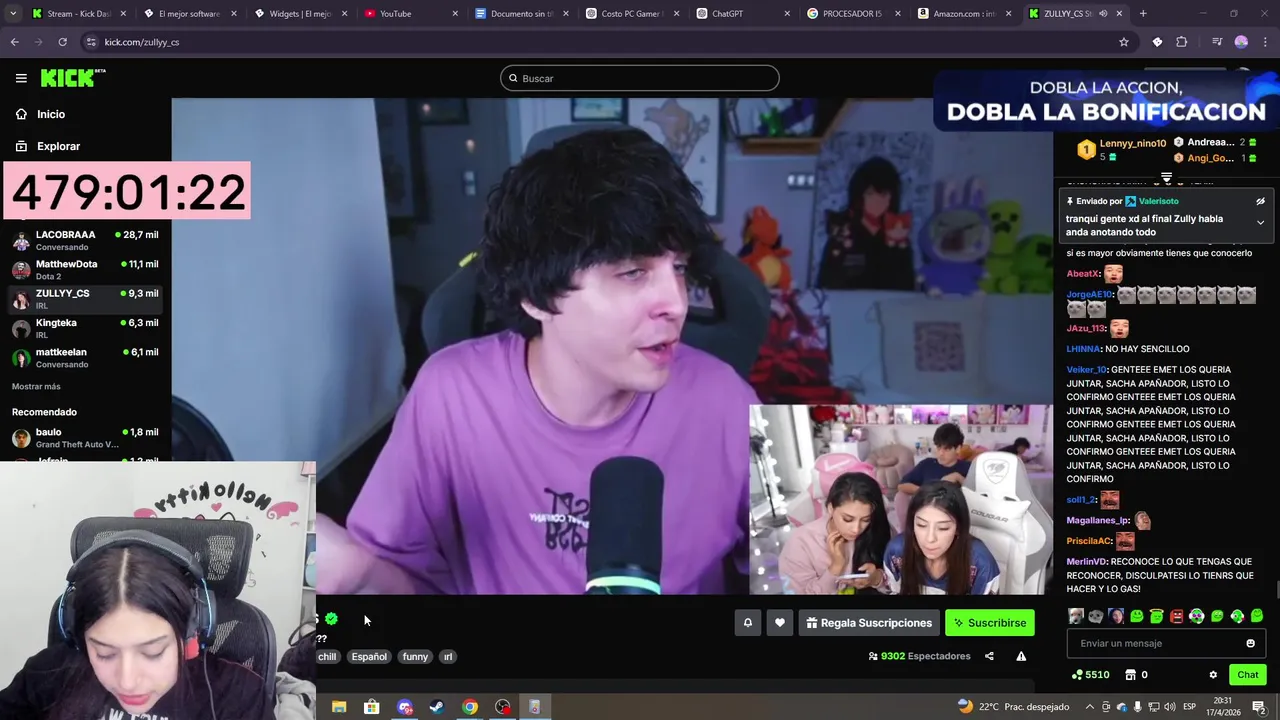The image size is (1280, 720).
Task: Open Chrome profile avatar
Action: (1241, 42)
